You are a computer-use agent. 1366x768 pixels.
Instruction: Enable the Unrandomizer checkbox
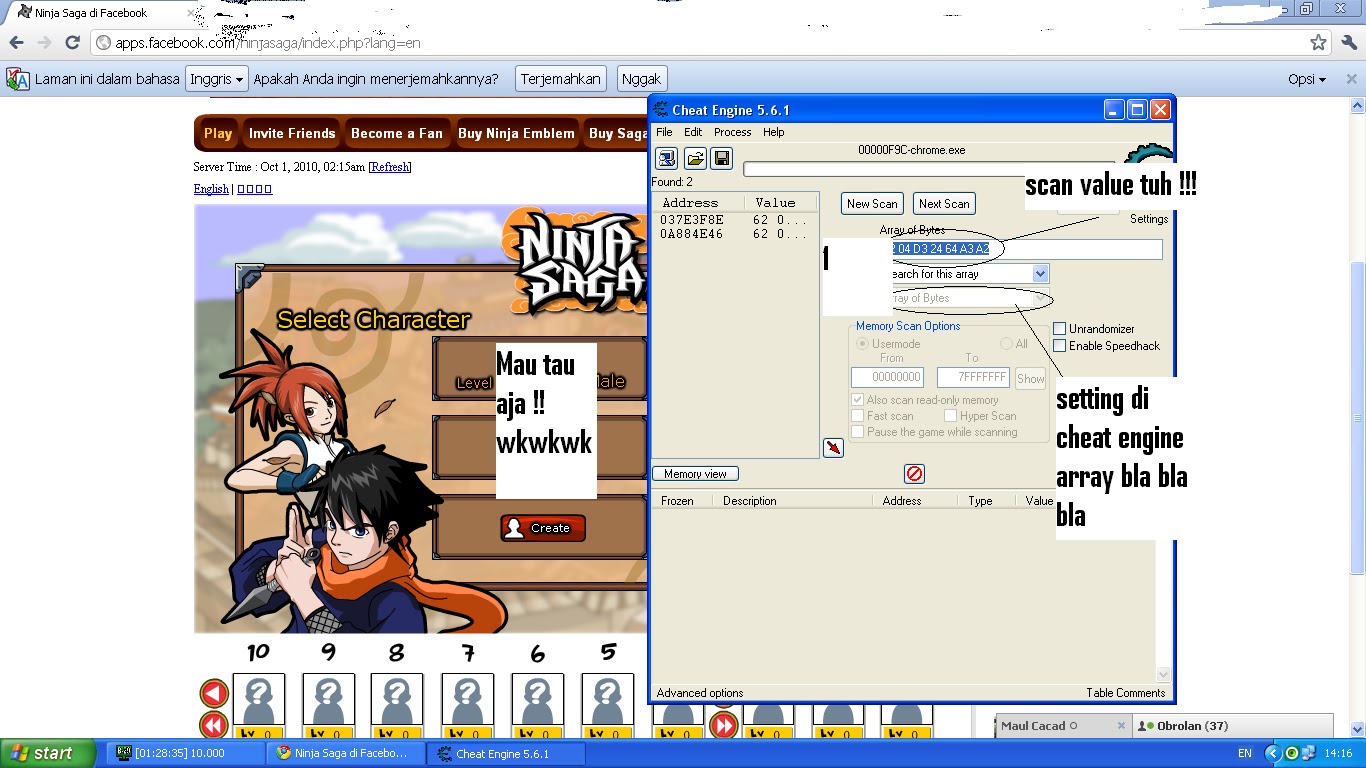tap(1059, 329)
